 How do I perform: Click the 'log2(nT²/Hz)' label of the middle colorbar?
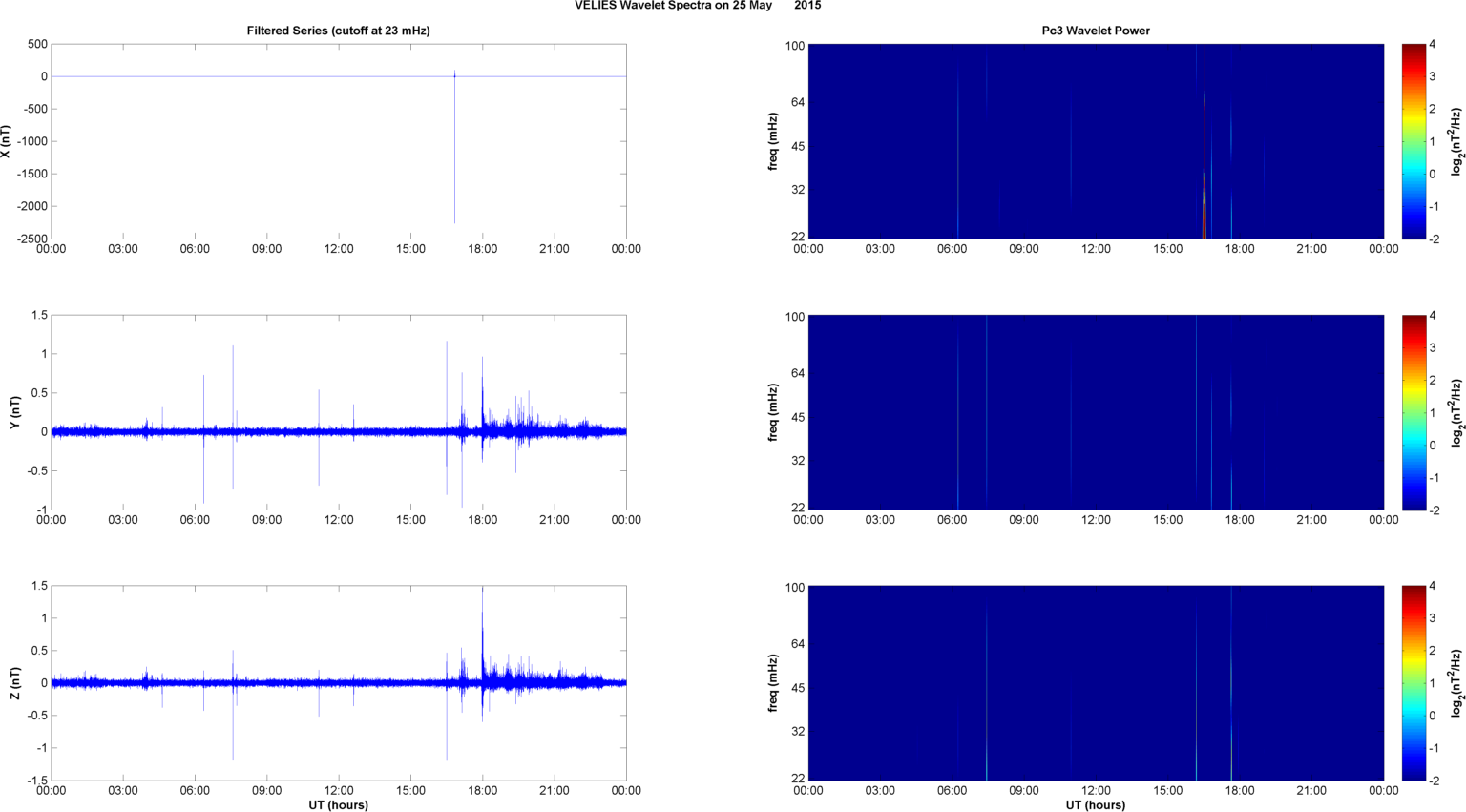coord(1456,412)
